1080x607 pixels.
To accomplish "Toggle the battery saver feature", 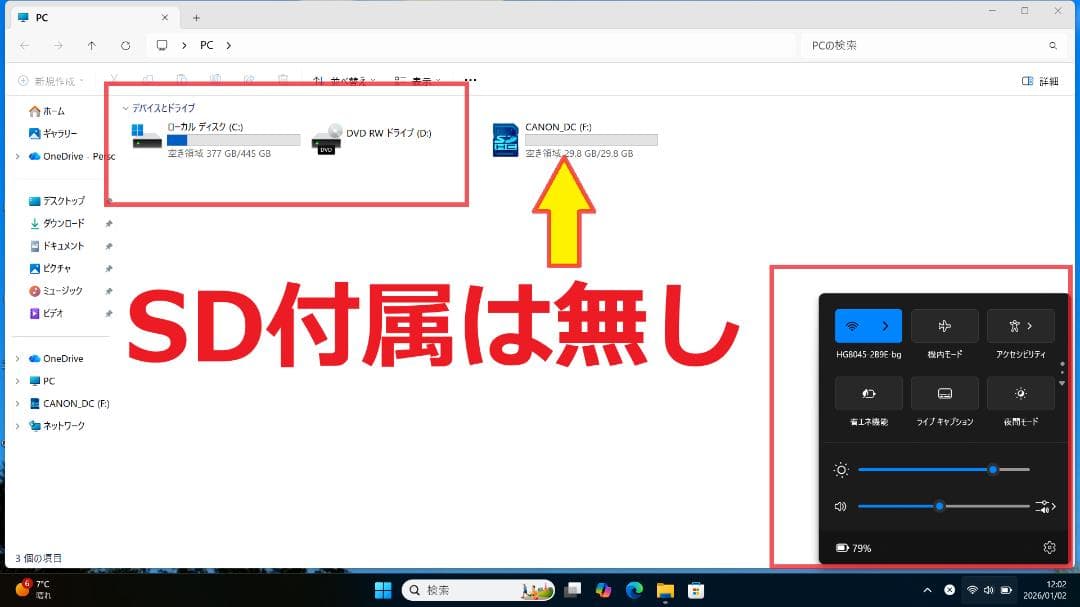I will [869, 393].
